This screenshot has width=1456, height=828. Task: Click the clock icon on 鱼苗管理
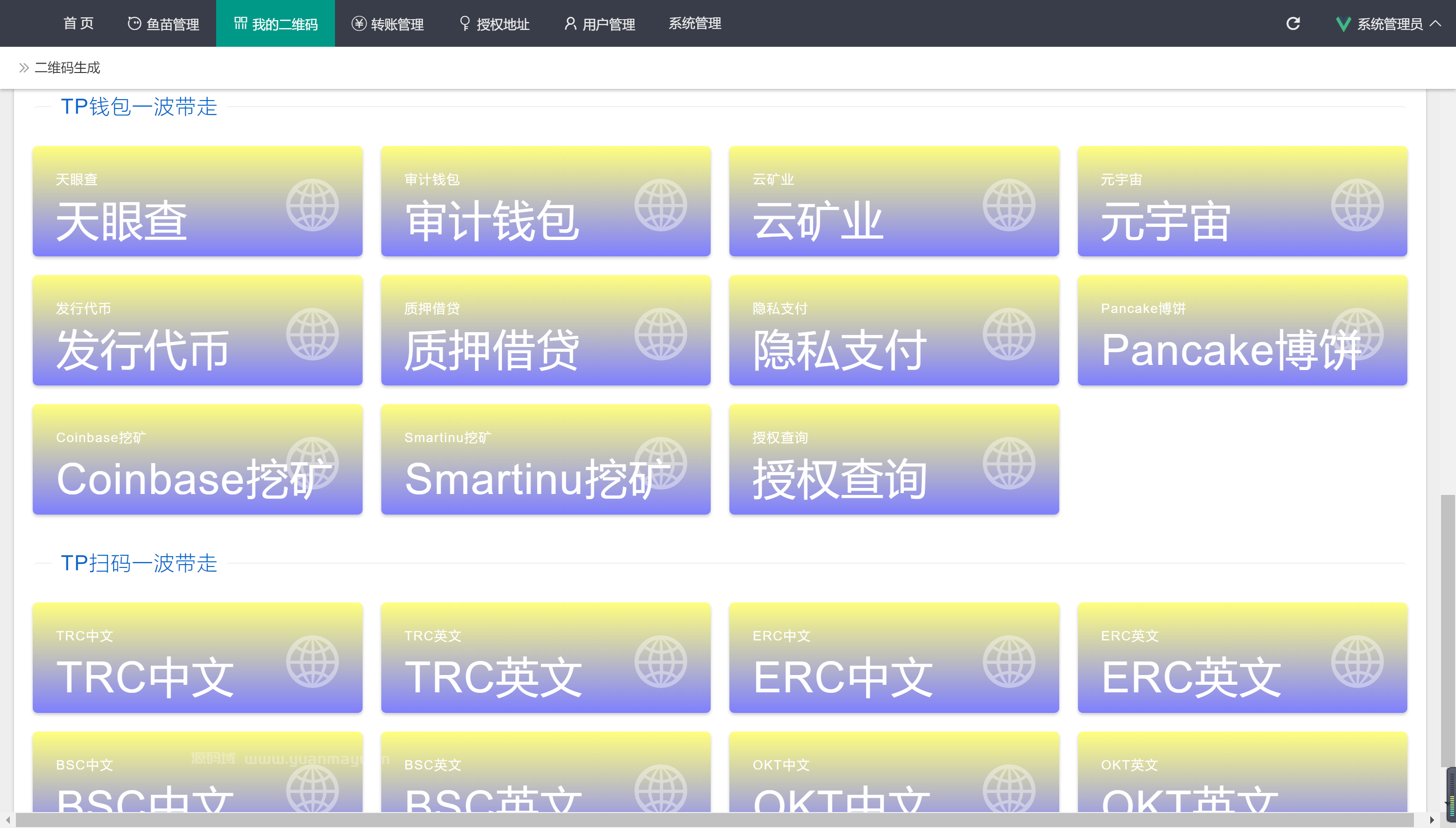[x=134, y=23]
